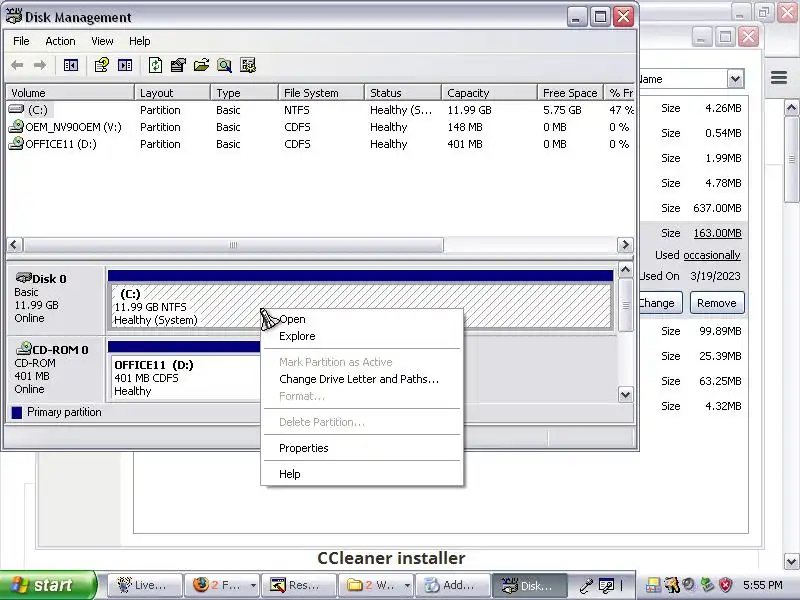Click the Refresh toolbar icon with green arrows
The image size is (800, 600).
155,65
